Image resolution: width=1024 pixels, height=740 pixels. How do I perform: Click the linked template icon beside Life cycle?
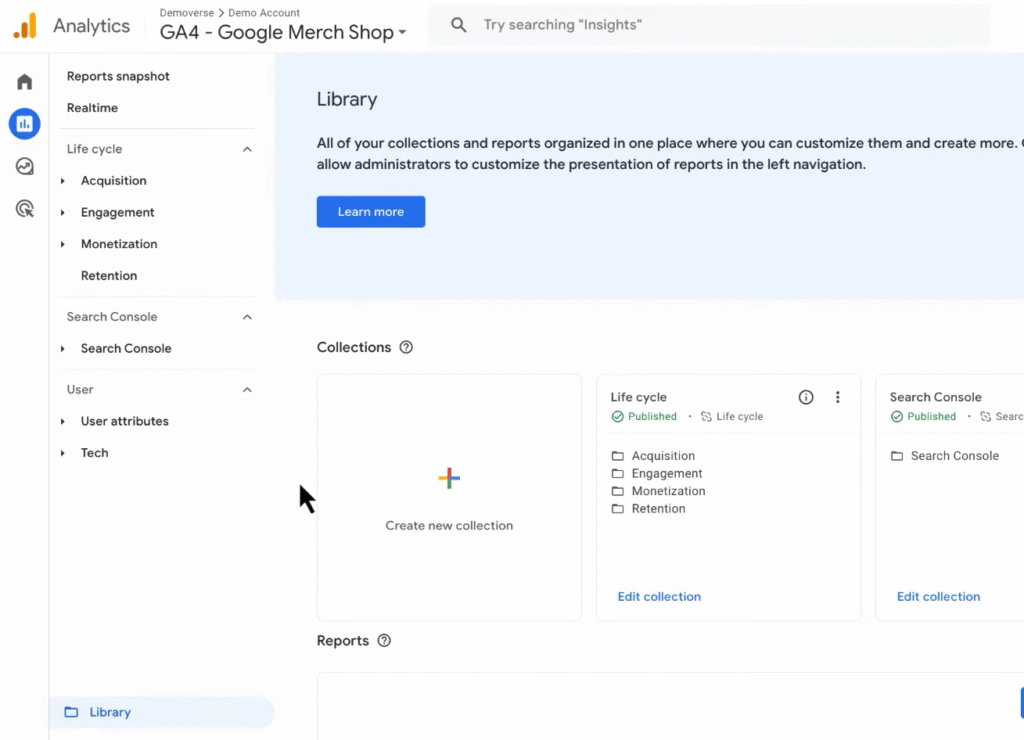(706, 417)
